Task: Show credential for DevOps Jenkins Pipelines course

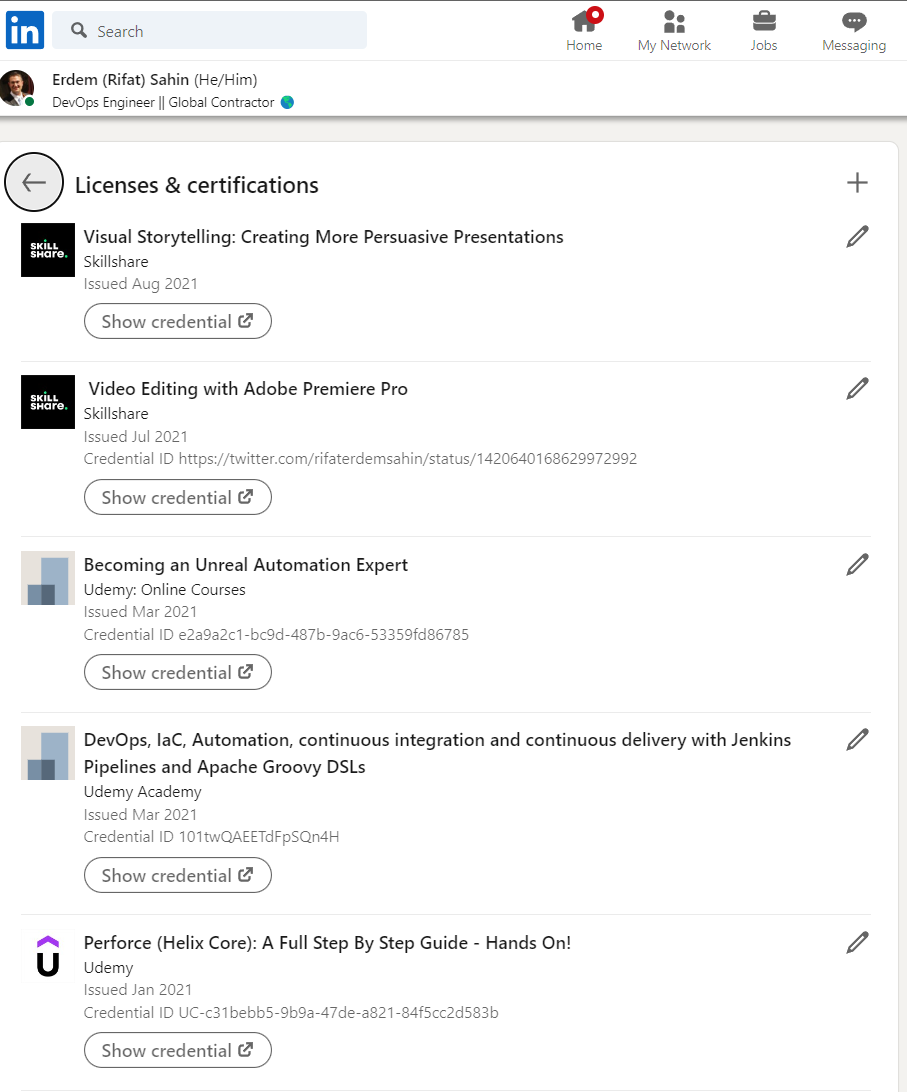Action: [x=178, y=875]
